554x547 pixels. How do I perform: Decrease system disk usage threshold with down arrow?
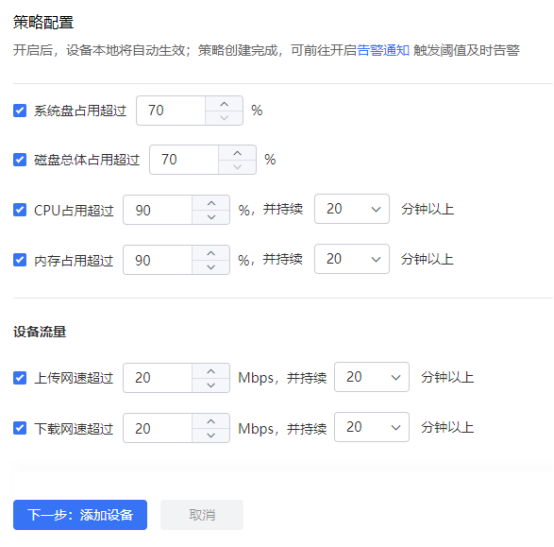pos(224,118)
